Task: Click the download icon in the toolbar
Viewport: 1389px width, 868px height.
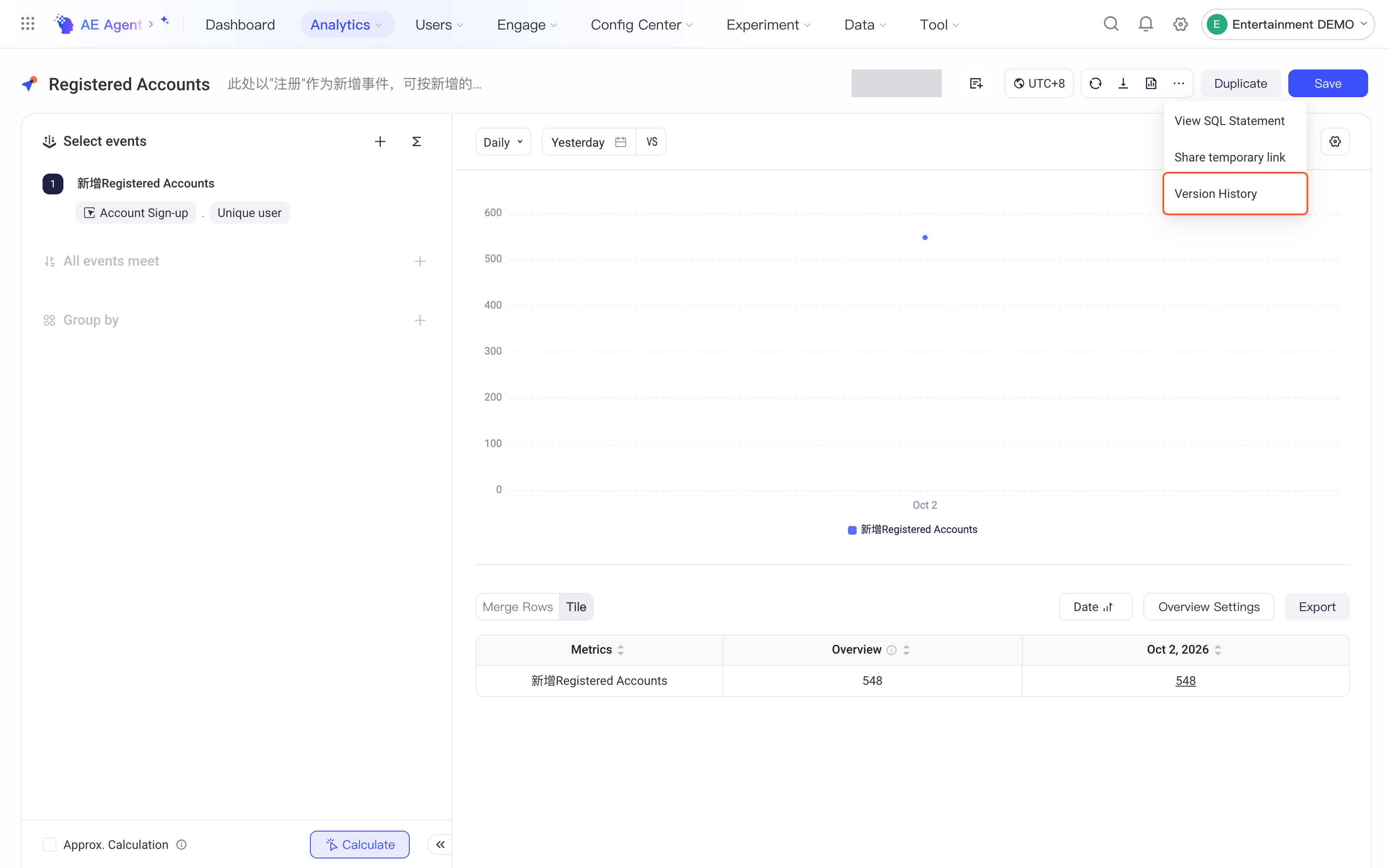Action: pos(1123,84)
